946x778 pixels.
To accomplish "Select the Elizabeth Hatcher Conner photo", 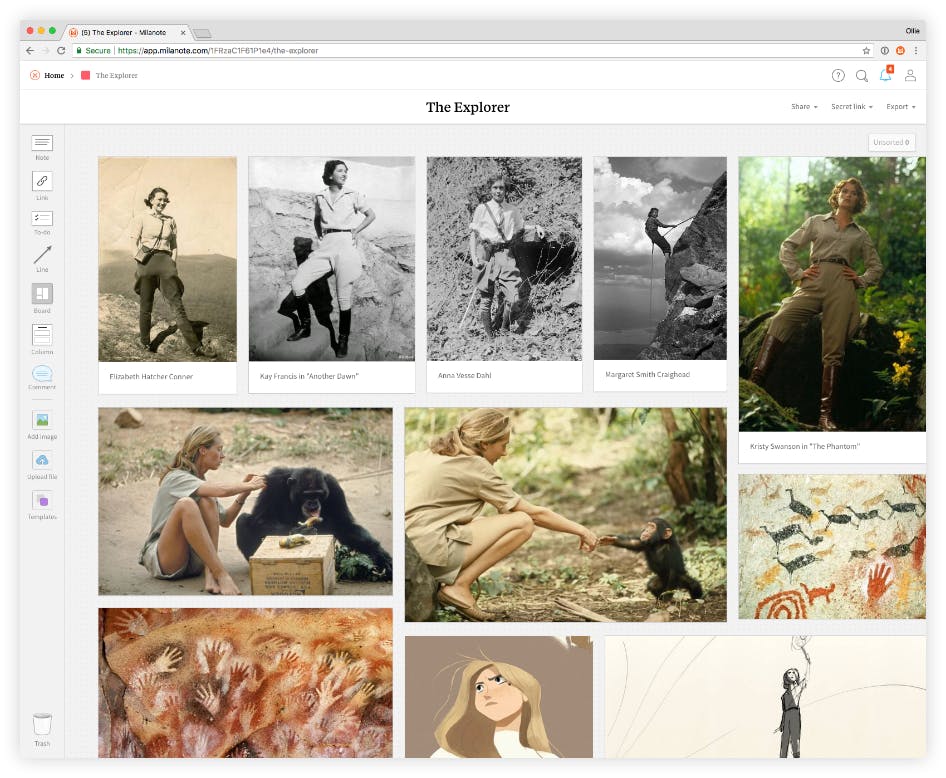I will click(x=167, y=259).
